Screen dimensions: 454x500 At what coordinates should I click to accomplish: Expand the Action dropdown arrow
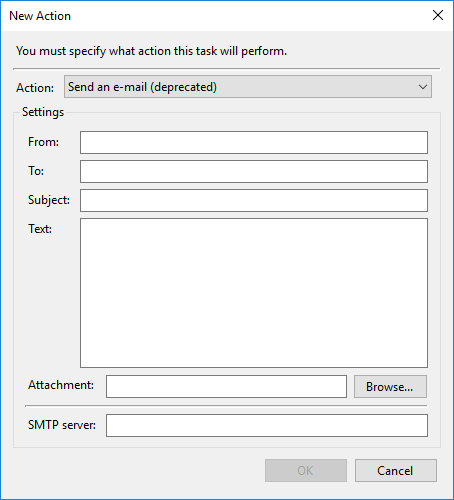tap(423, 87)
